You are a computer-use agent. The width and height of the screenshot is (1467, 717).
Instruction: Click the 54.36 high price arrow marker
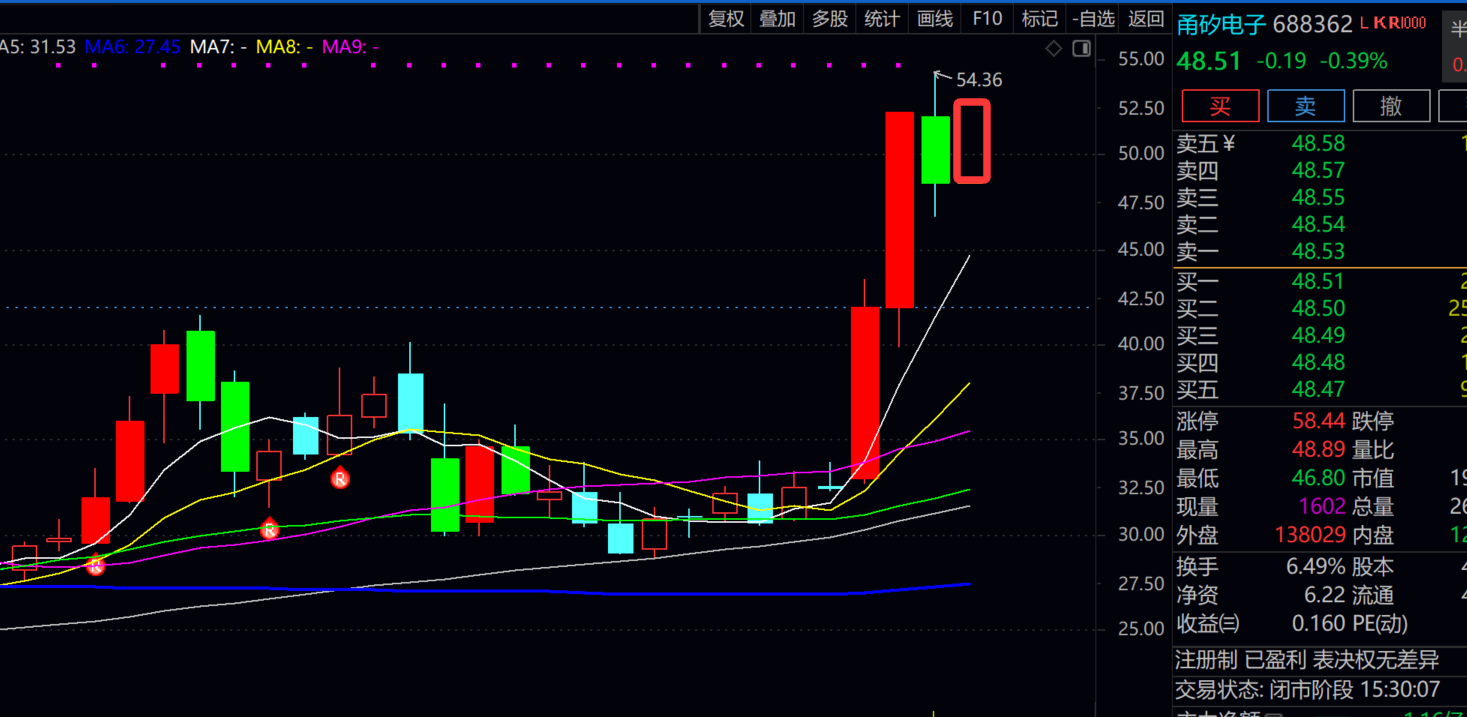pos(940,75)
